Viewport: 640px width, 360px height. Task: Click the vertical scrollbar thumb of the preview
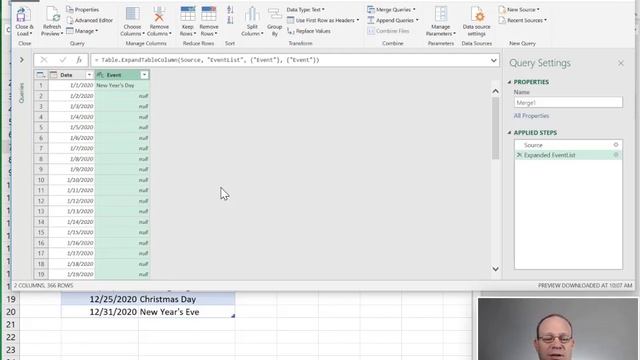495,128
